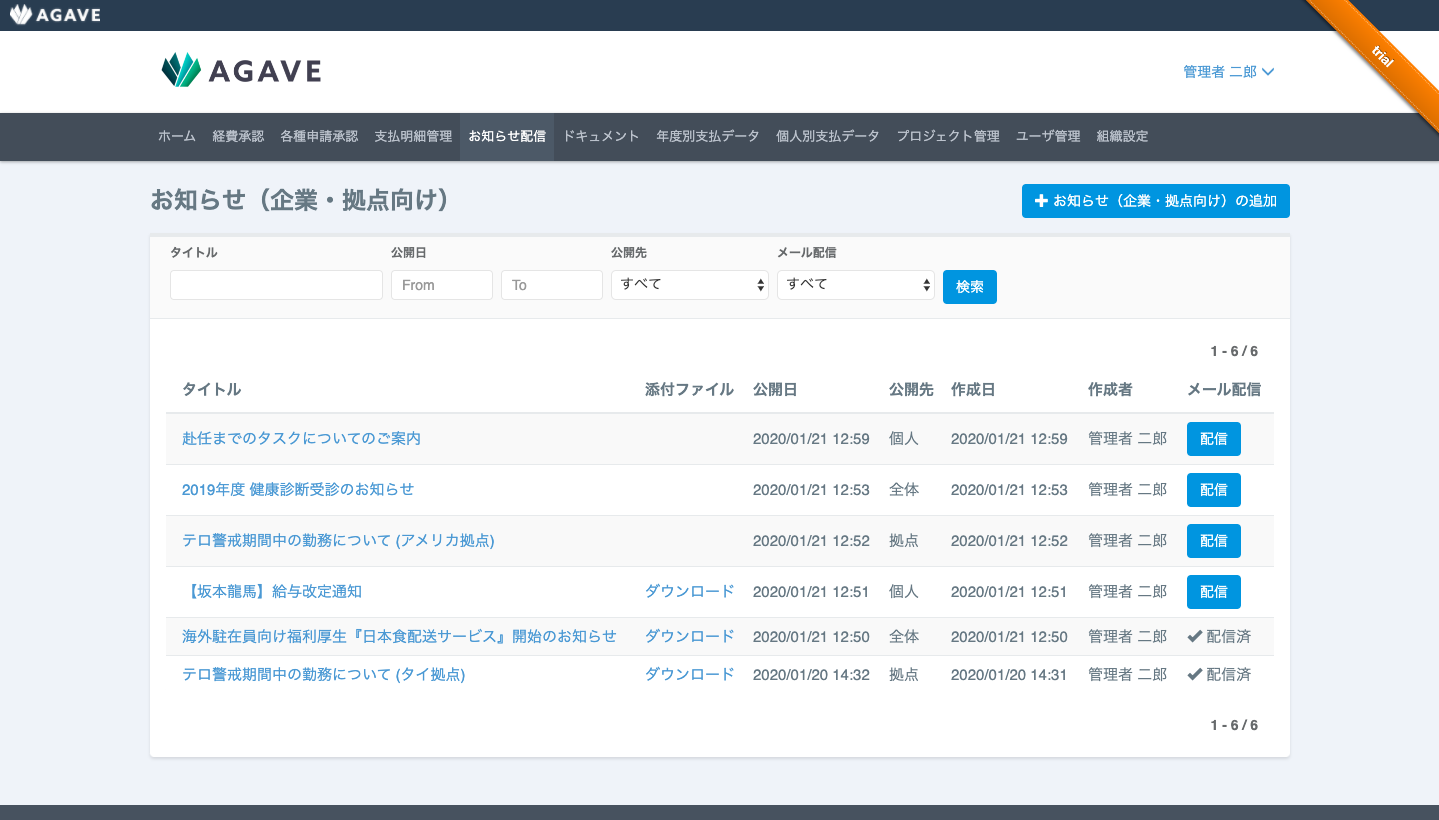Click お知らせ（企業・拠点向け）の追加 button
Image resolution: width=1439 pixels, height=820 pixels.
(1156, 200)
